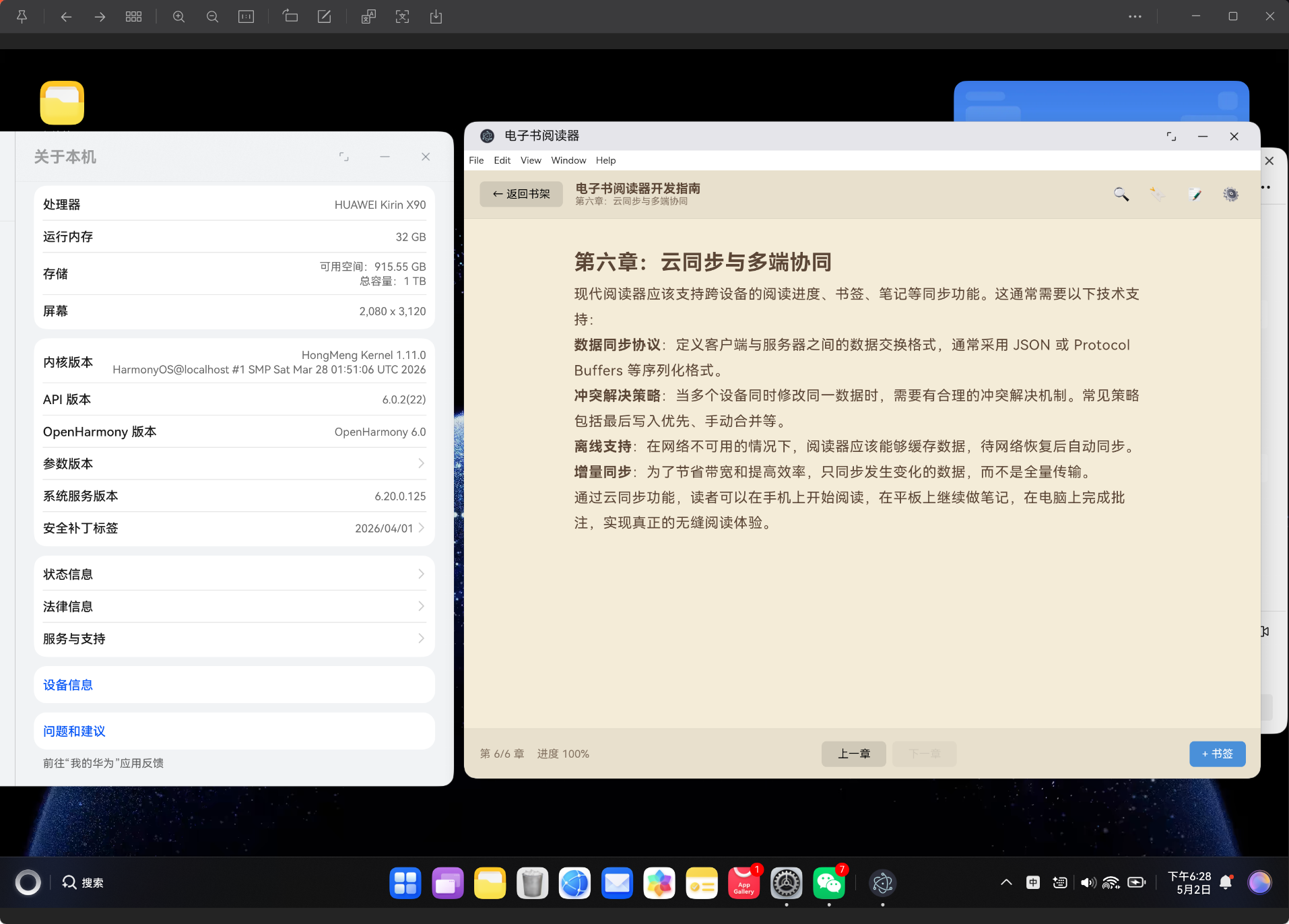Maximize the 关于本机 window

(x=343, y=156)
